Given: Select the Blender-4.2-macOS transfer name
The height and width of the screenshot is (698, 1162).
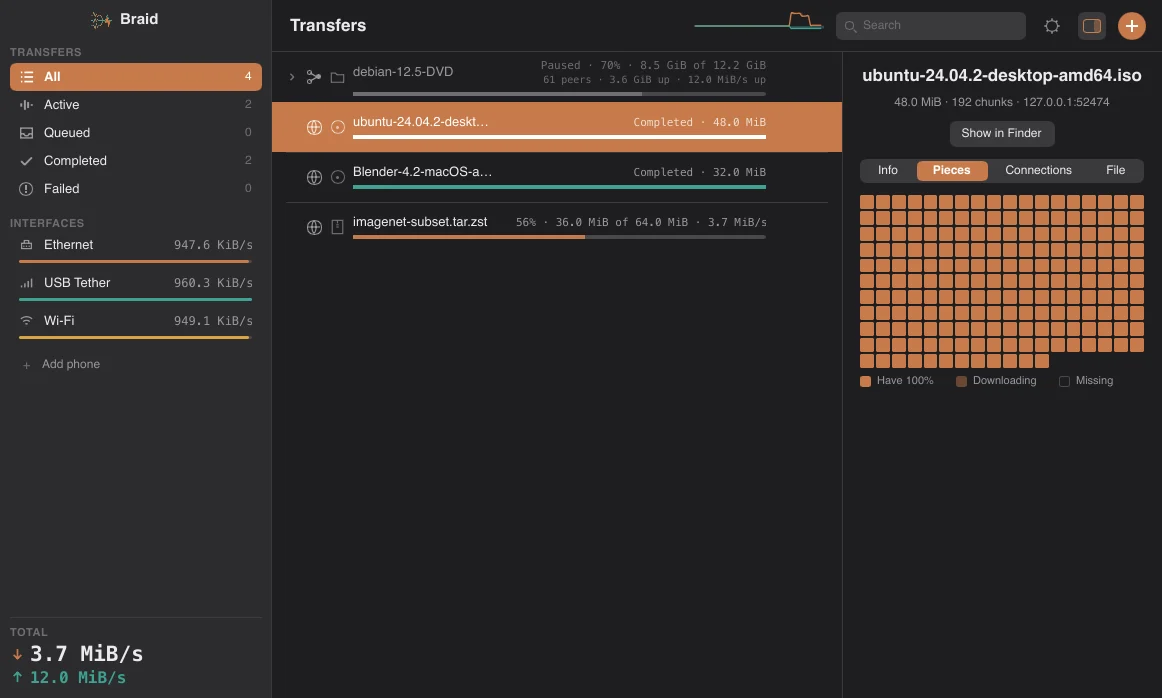Looking at the screenshot, I should coord(422,172).
